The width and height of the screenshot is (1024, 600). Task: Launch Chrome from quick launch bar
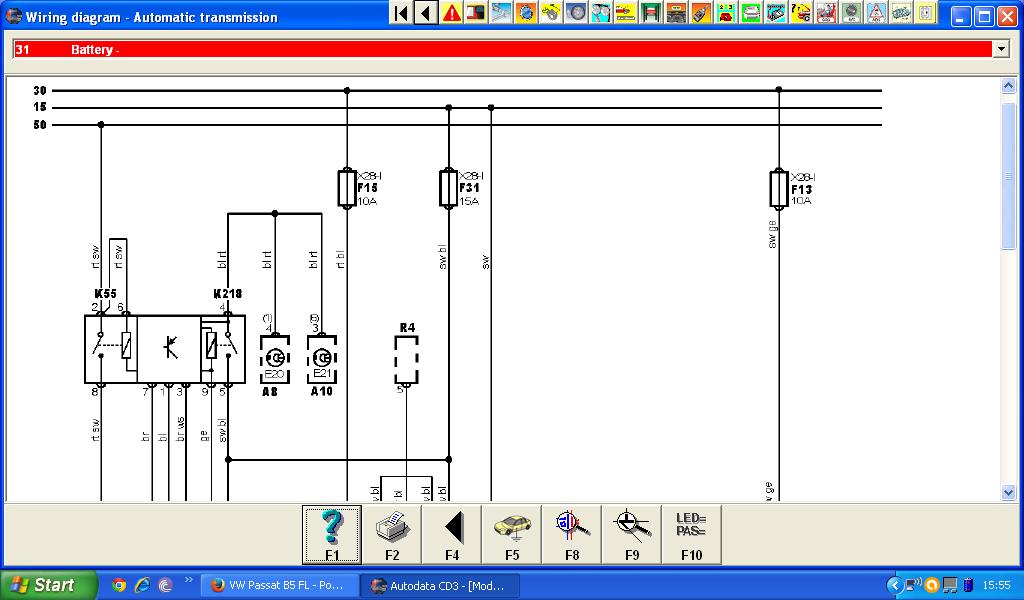pos(119,585)
